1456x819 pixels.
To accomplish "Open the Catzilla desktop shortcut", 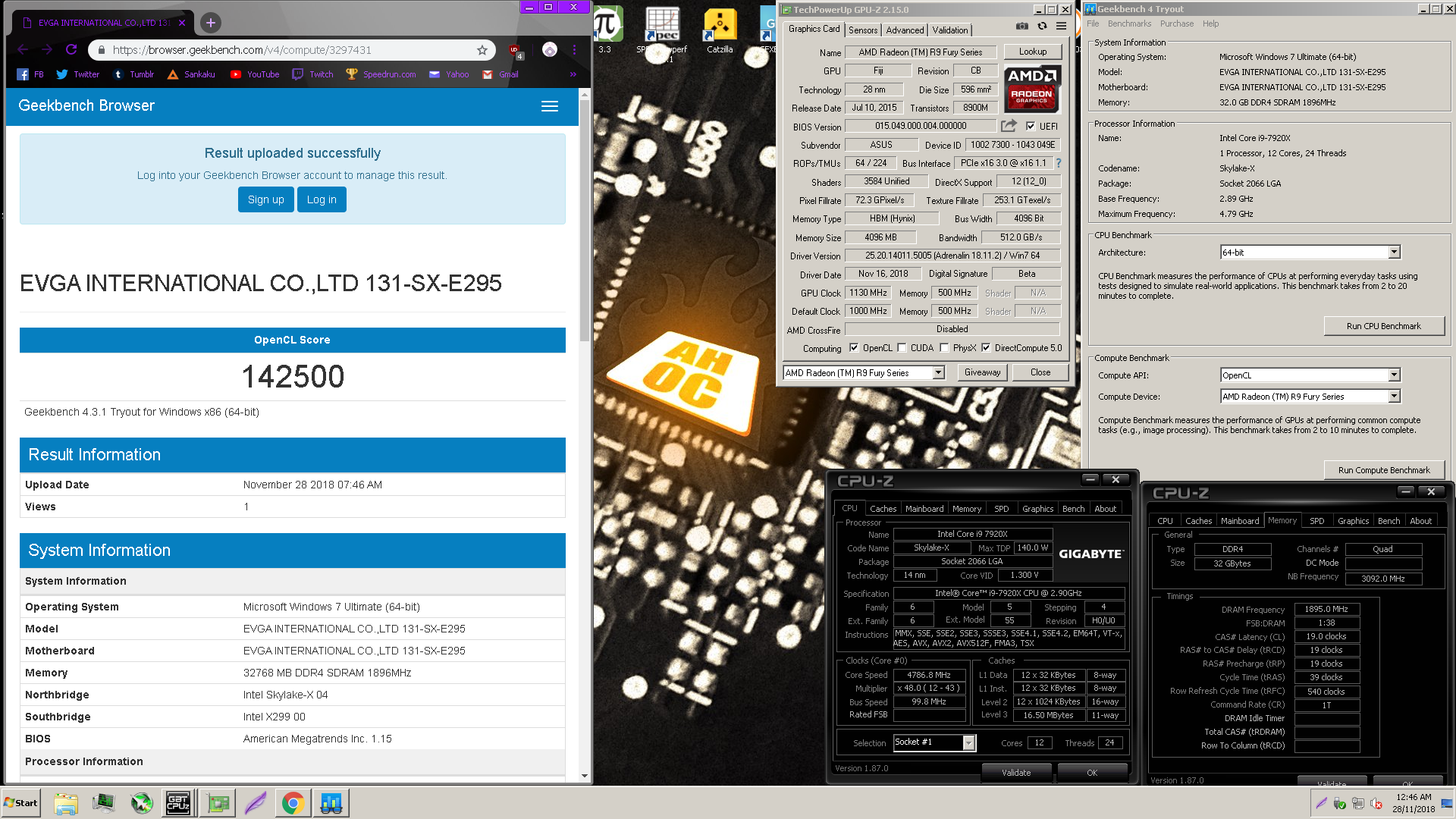I will coord(720,32).
